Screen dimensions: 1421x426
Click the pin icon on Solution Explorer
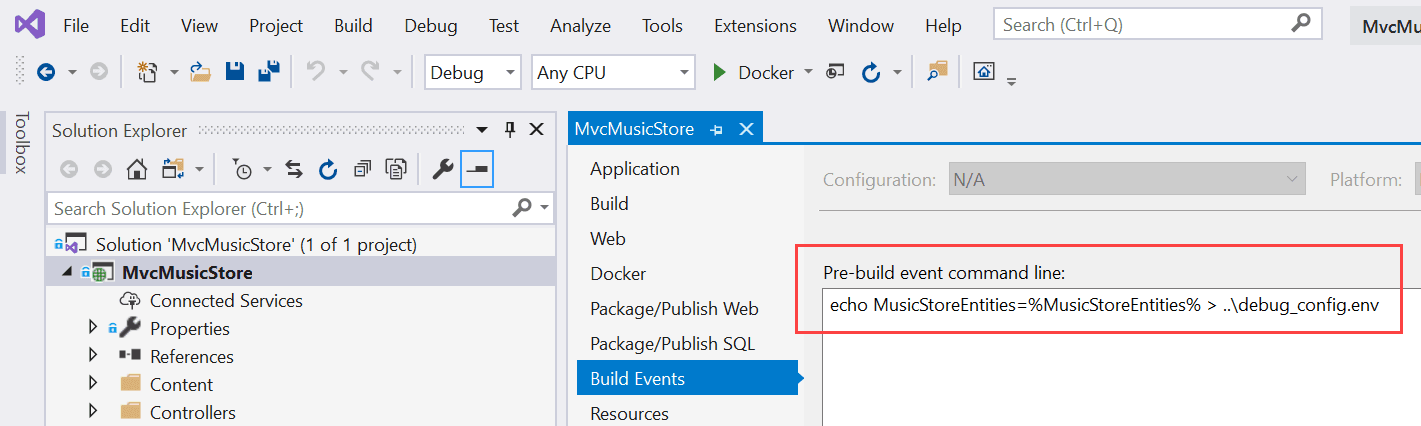[510, 130]
